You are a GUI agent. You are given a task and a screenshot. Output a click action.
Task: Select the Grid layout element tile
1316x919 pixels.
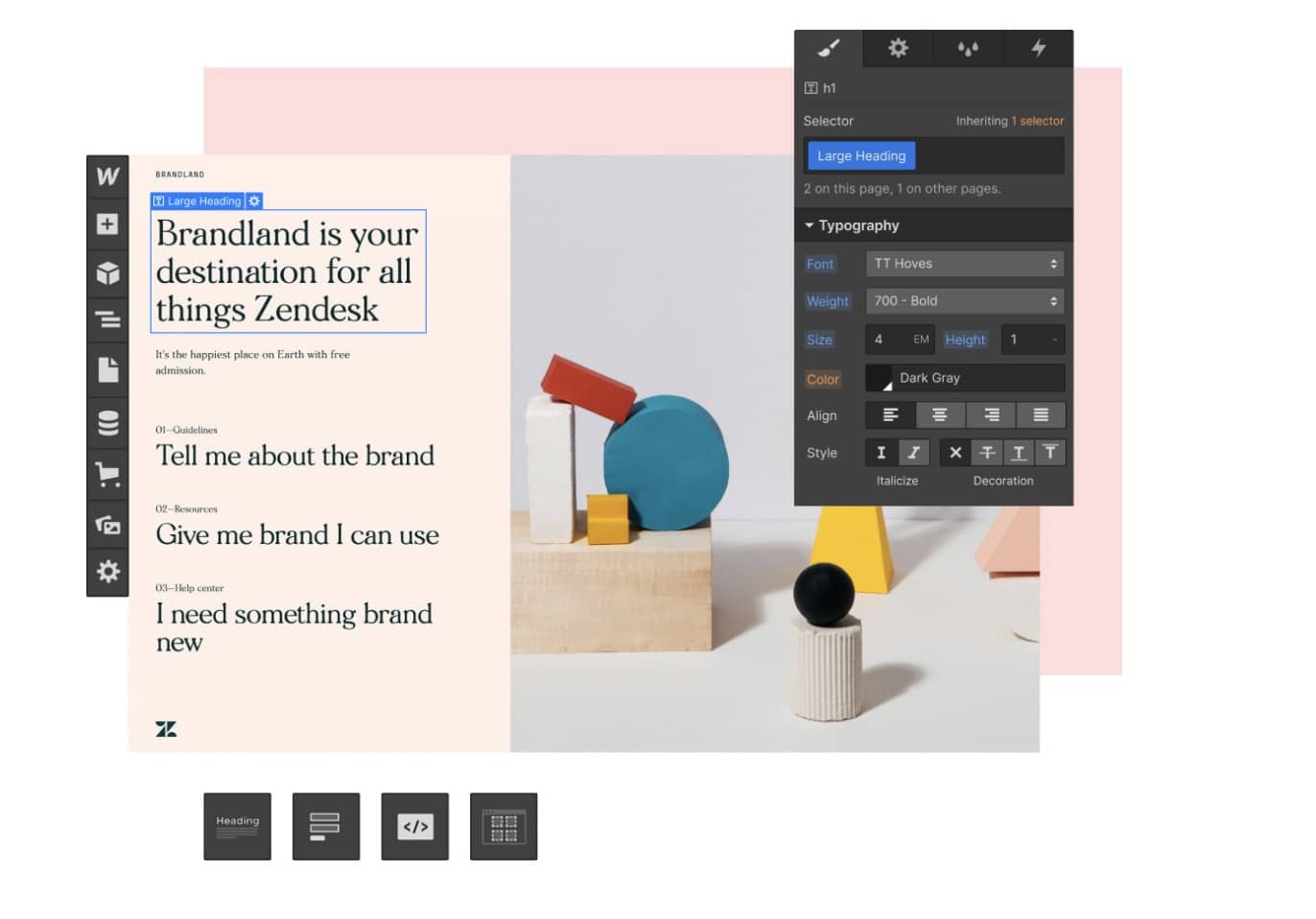coord(504,826)
